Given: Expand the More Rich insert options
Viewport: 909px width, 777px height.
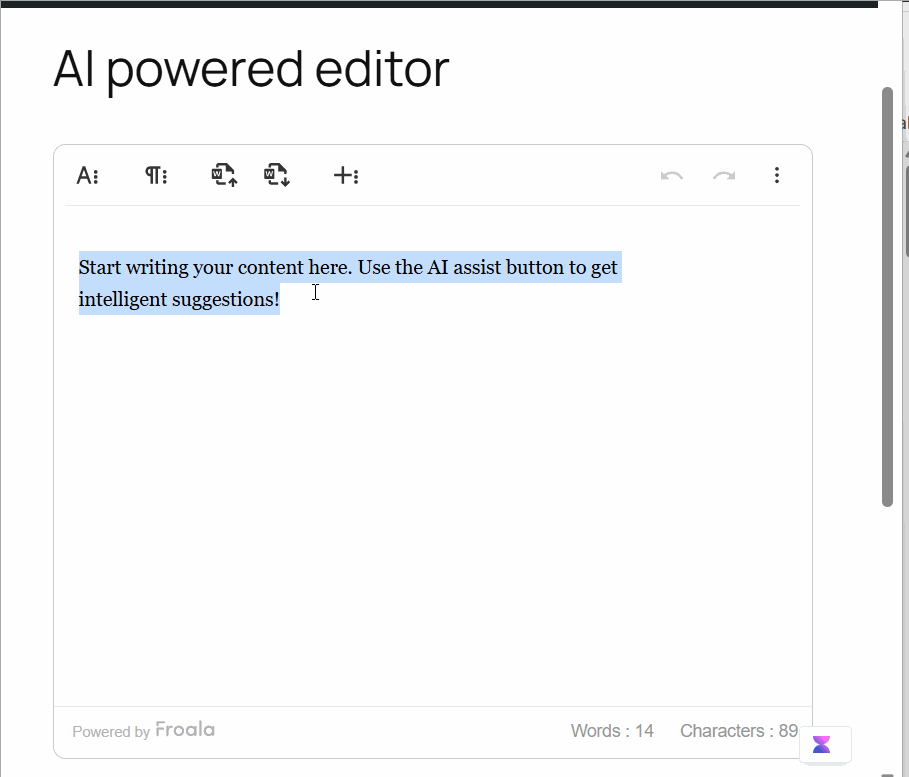Looking at the screenshot, I should point(346,175).
